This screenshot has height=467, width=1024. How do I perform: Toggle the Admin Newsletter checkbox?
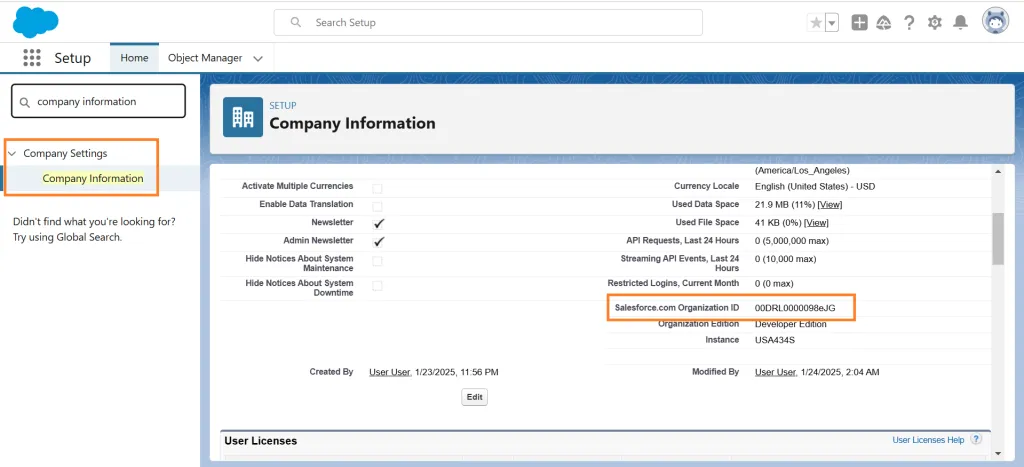pos(379,242)
